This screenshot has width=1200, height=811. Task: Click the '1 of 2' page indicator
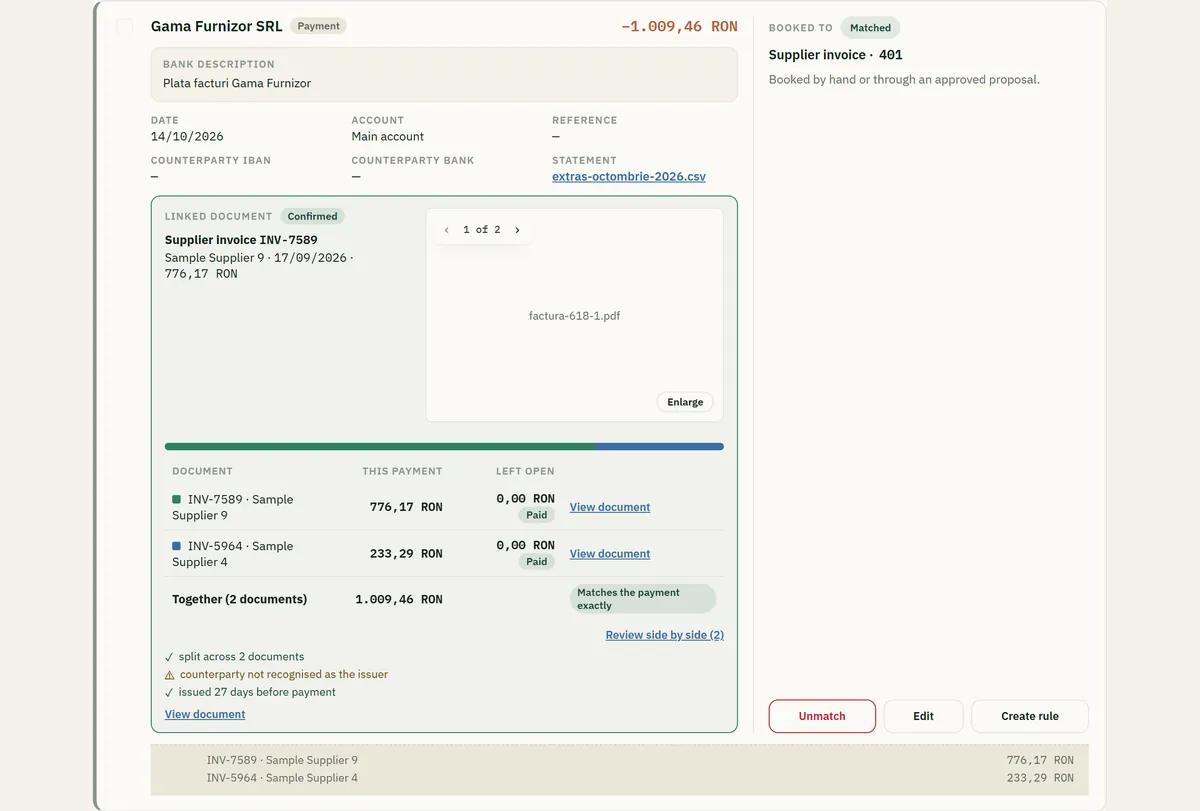(x=482, y=230)
